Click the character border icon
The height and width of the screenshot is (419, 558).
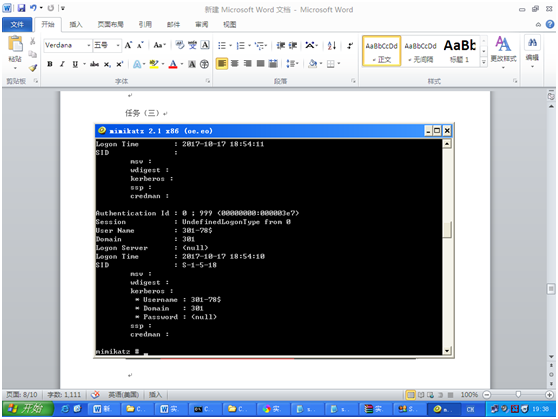point(205,45)
